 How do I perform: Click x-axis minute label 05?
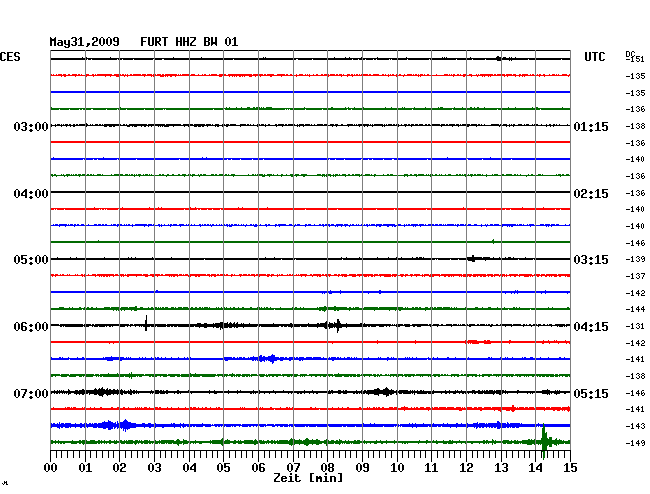tap(223, 467)
